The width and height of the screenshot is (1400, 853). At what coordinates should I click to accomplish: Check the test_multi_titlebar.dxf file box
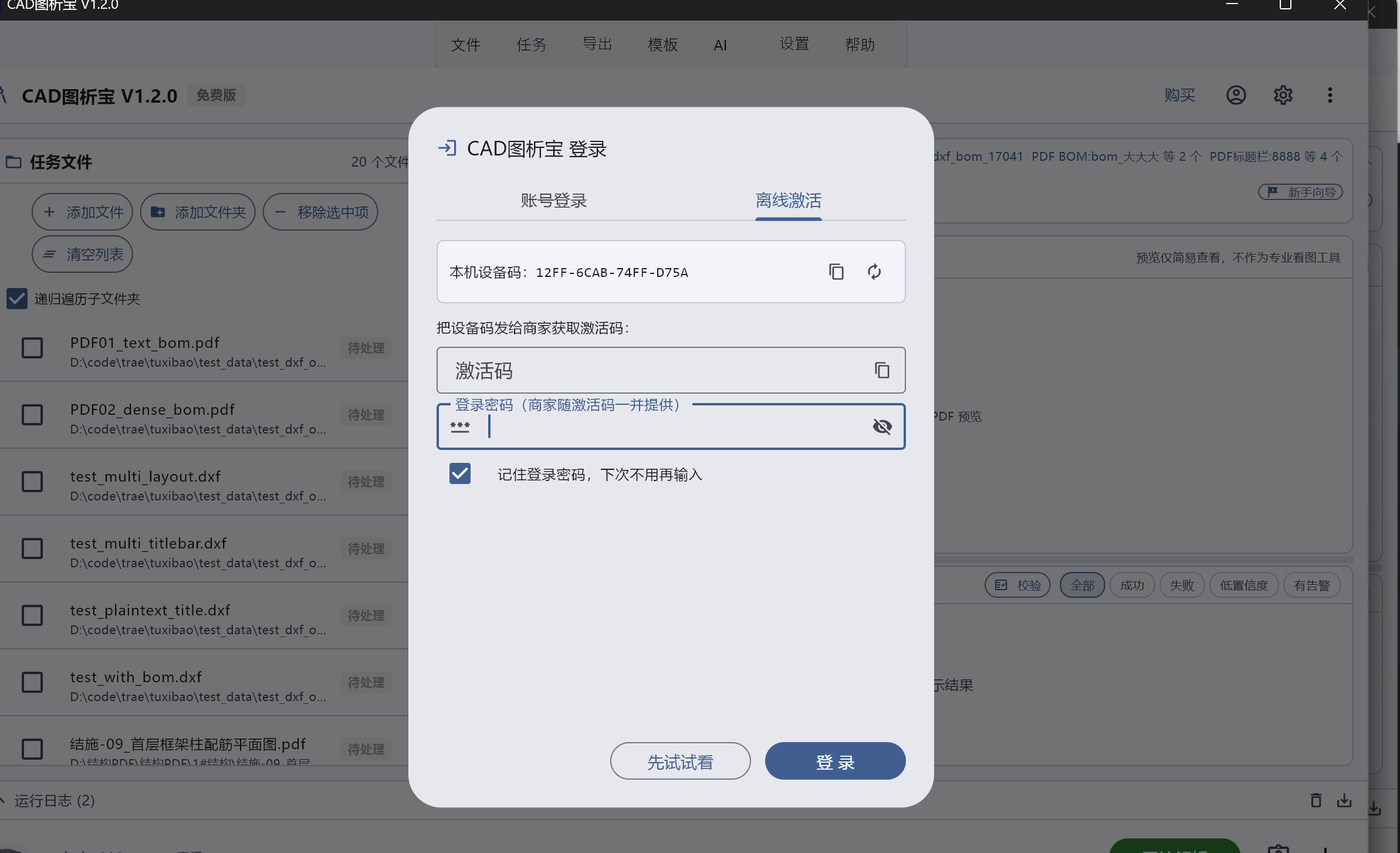(32, 548)
